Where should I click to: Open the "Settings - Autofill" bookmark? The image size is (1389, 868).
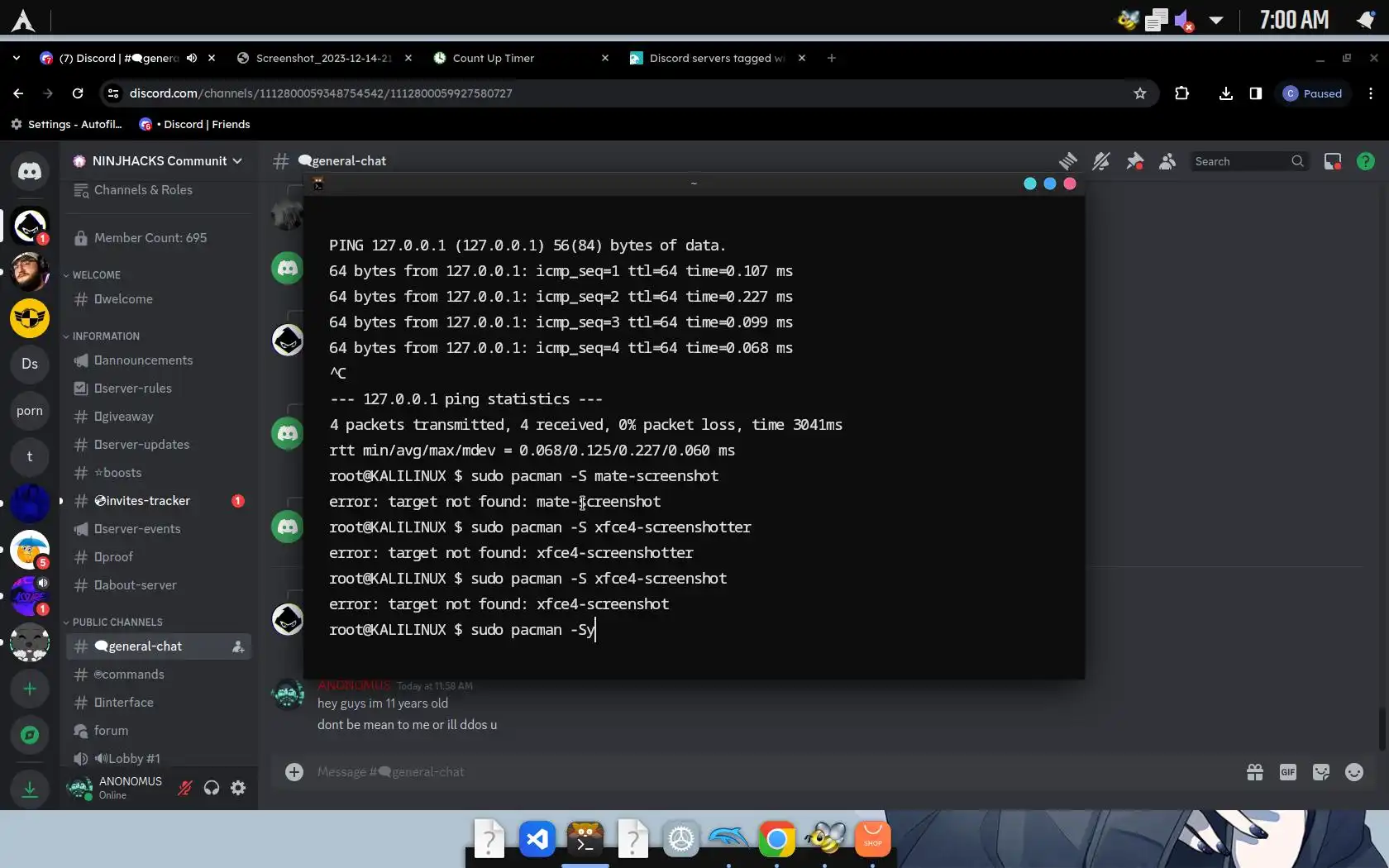[x=66, y=124]
